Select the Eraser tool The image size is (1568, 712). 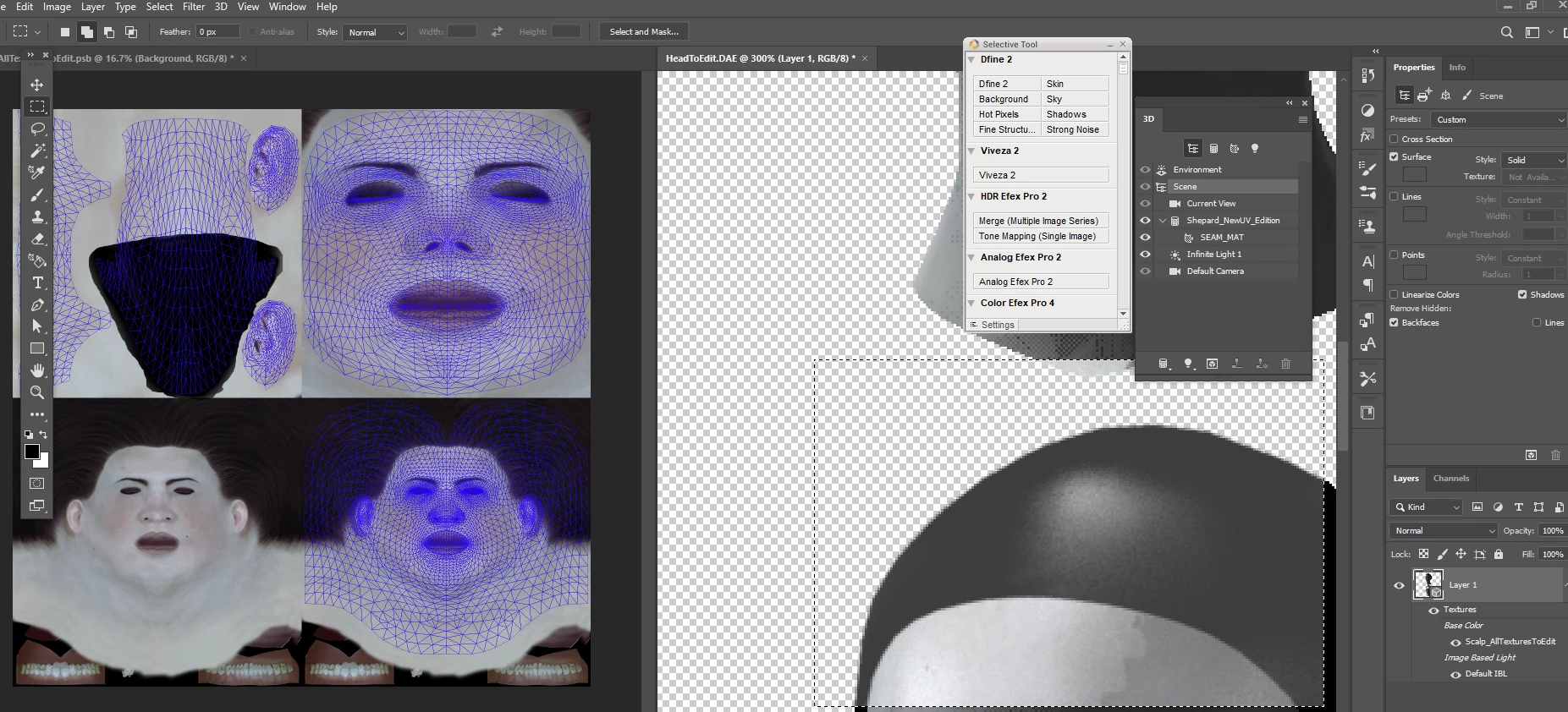(x=37, y=238)
